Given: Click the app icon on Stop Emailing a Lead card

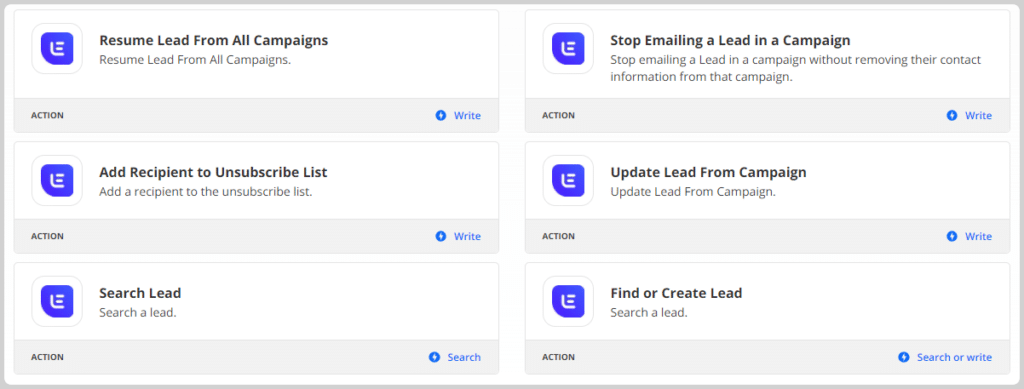Looking at the screenshot, I should pos(568,49).
